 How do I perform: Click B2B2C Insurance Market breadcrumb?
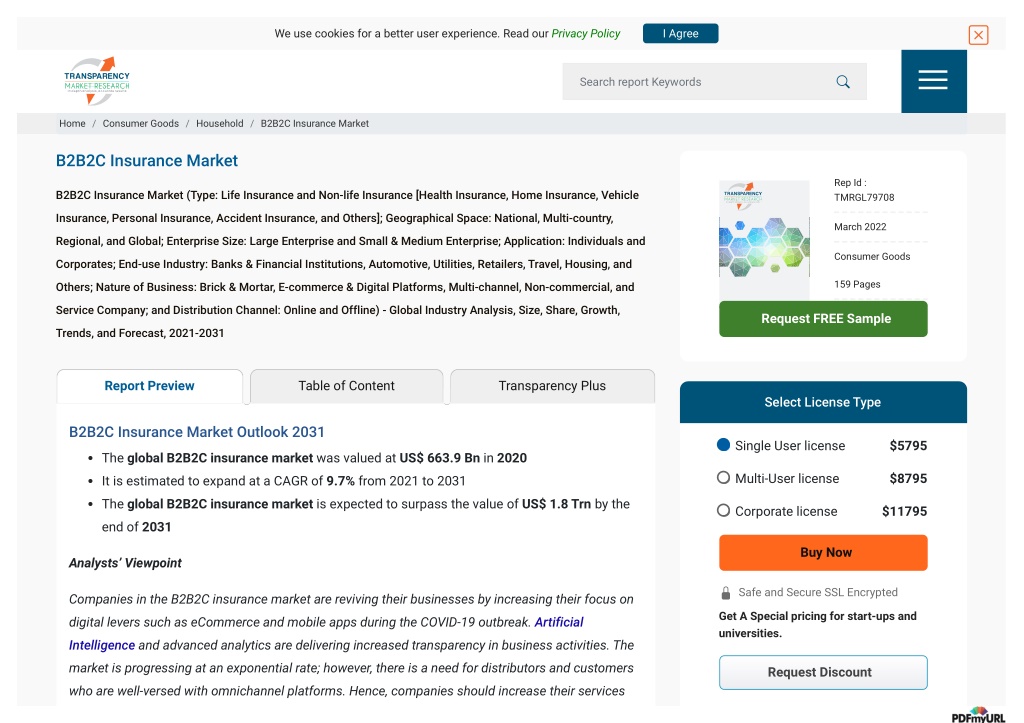[315, 123]
